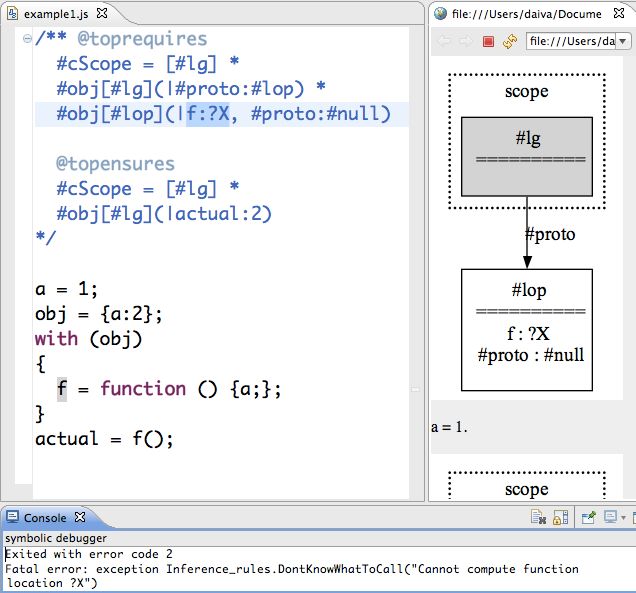This screenshot has height=593, width=636.
Task: Click the 'a = 1;' code line
Action: point(67,289)
